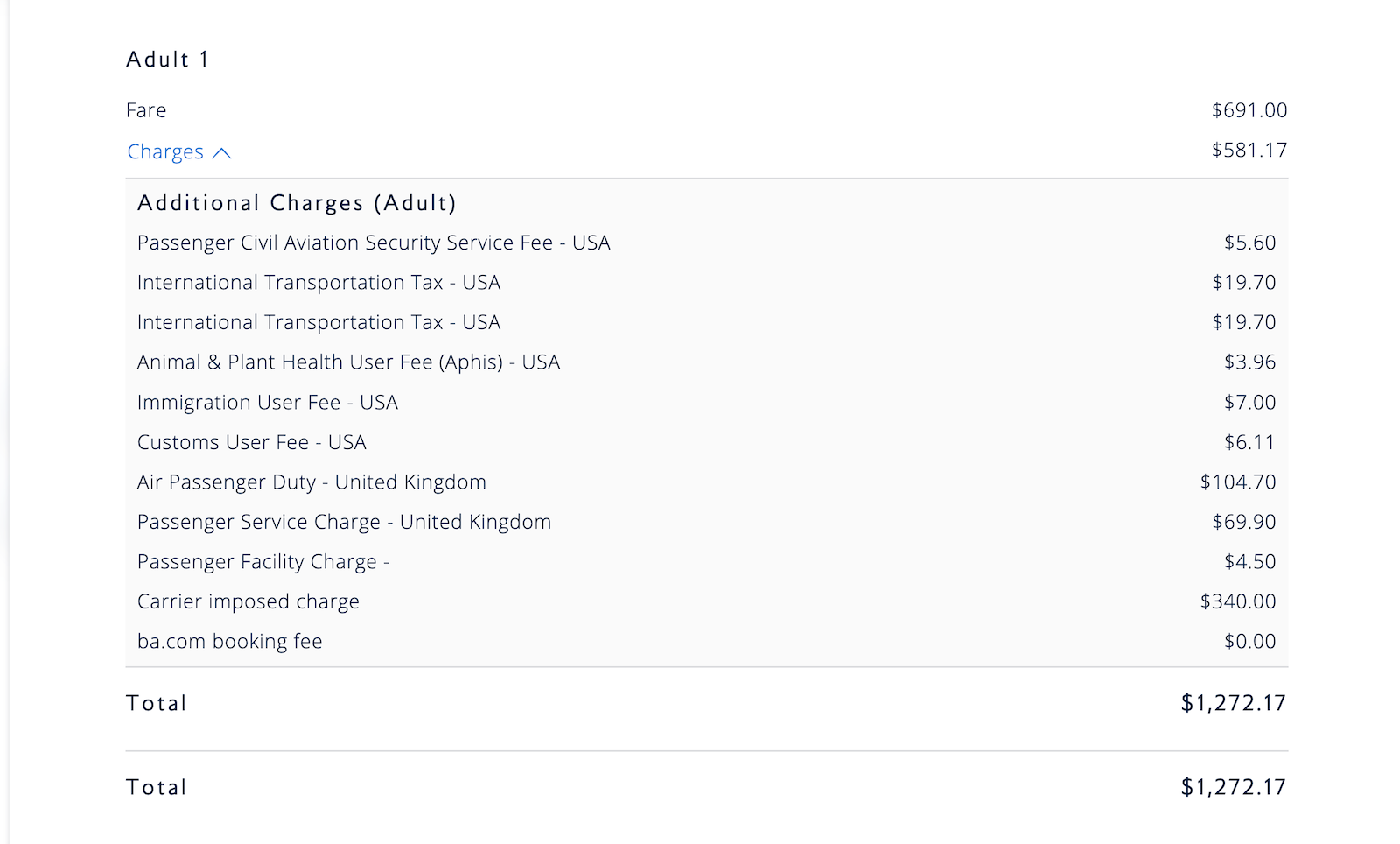The image size is (1400, 844).
Task: Click the $691.00 fare amount
Action: pyautogui.click(x=1249, y=110)
